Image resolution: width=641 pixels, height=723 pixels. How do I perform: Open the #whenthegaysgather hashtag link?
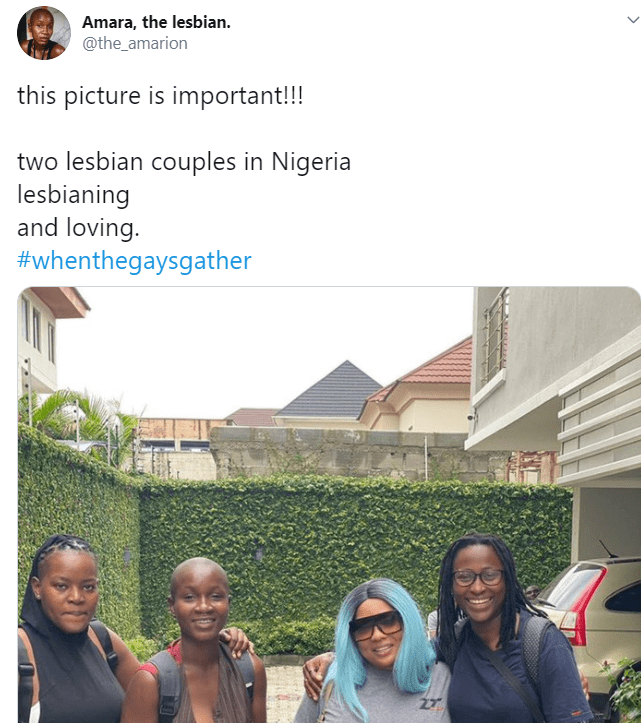coord(134,261)
